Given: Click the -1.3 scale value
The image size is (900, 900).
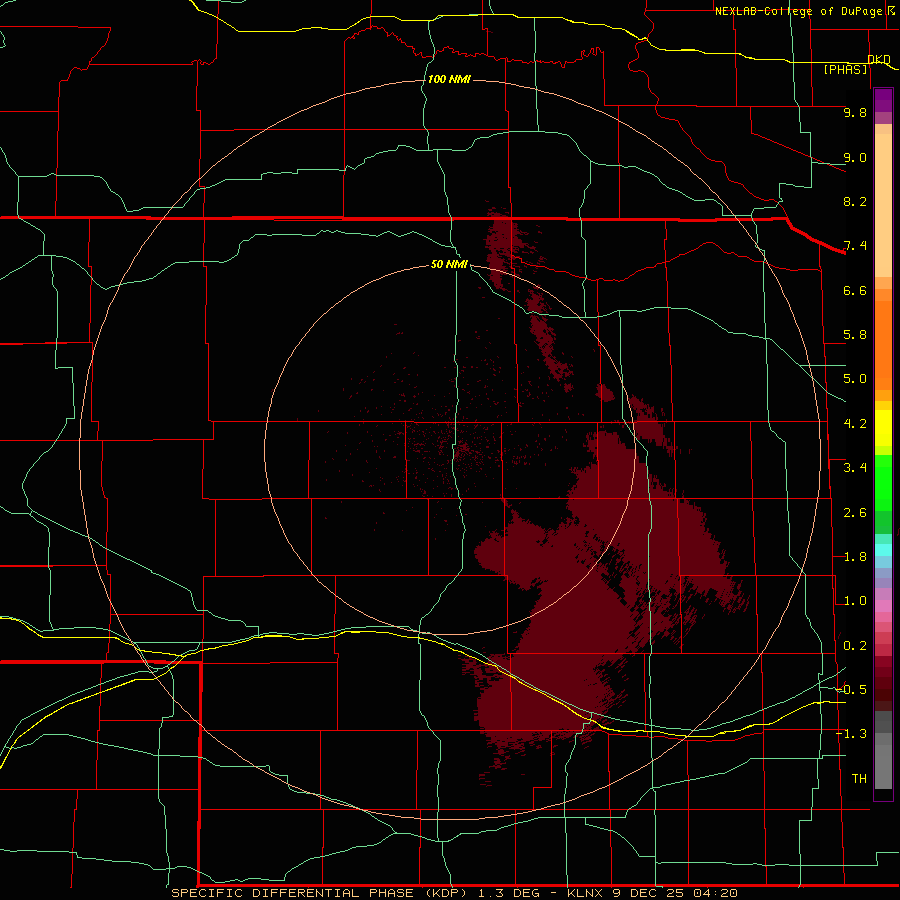Looking at the screenshot, I should click(x=851, y=734).
